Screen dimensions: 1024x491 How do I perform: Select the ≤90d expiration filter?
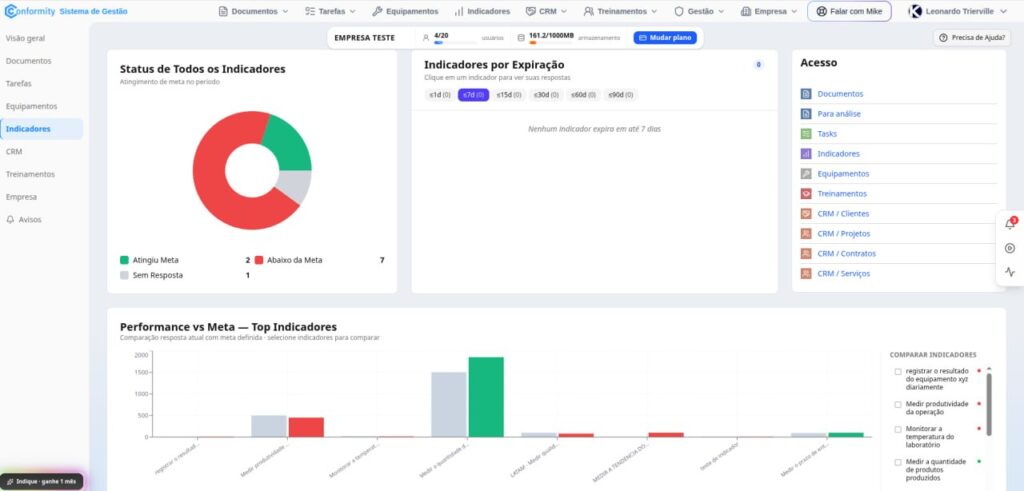pyautogui.click(x=621, y=95)
